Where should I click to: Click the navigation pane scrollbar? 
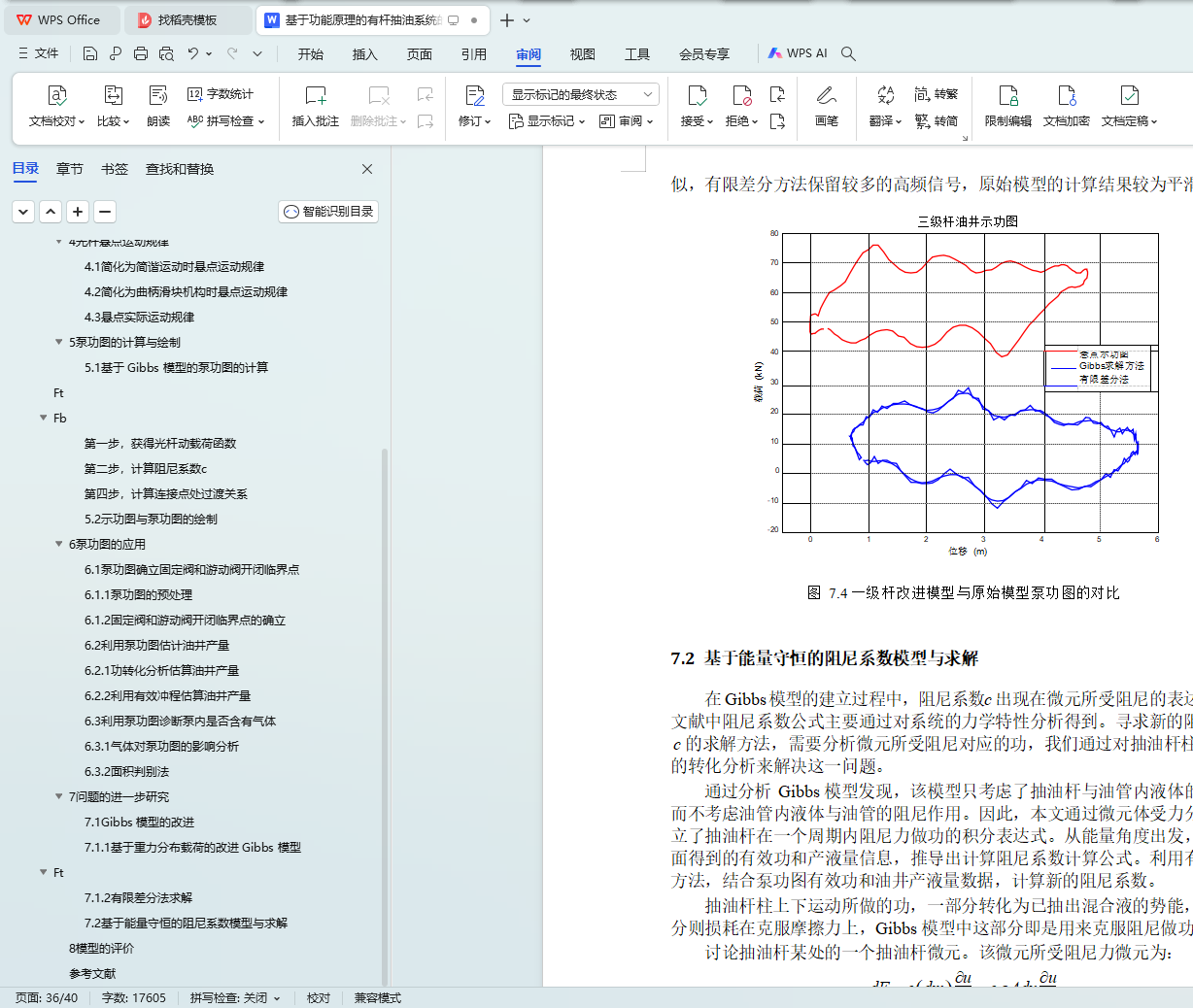tap(385, 717)
